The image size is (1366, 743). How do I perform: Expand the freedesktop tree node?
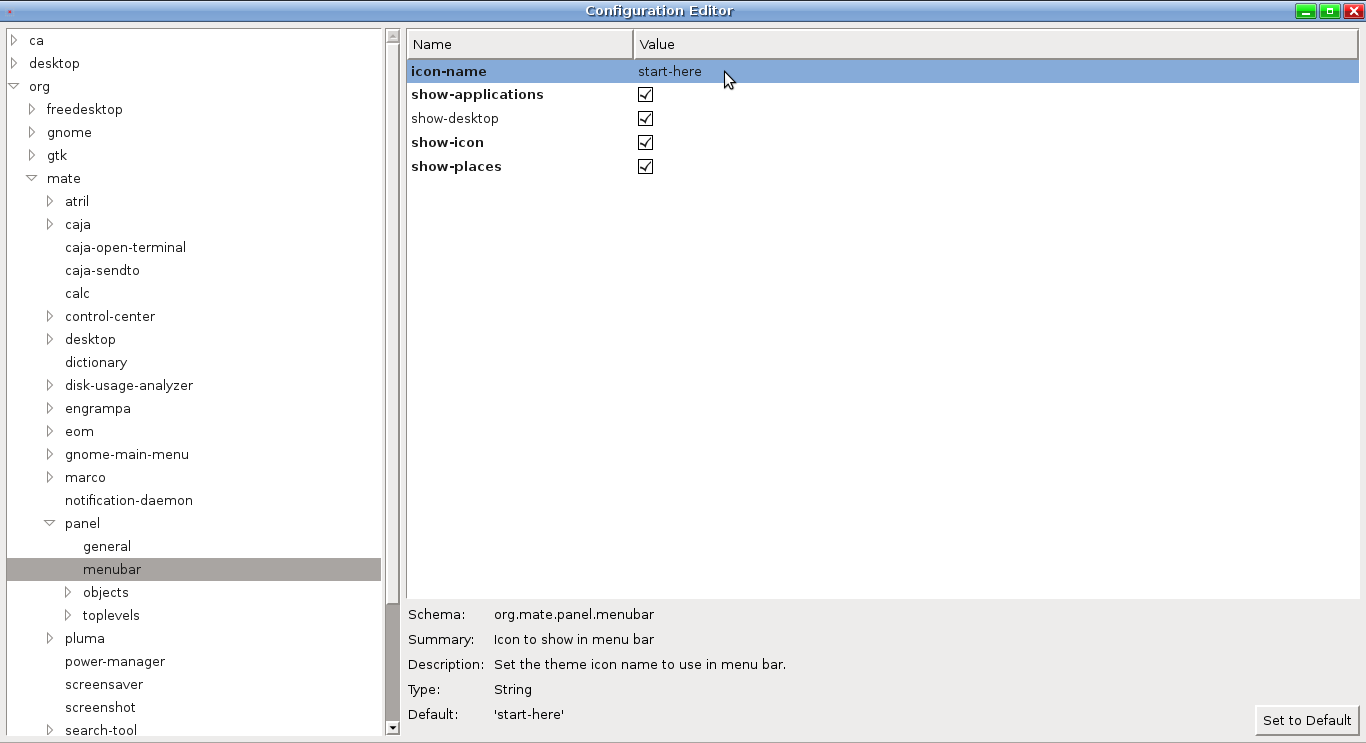(x=32, y=110)
